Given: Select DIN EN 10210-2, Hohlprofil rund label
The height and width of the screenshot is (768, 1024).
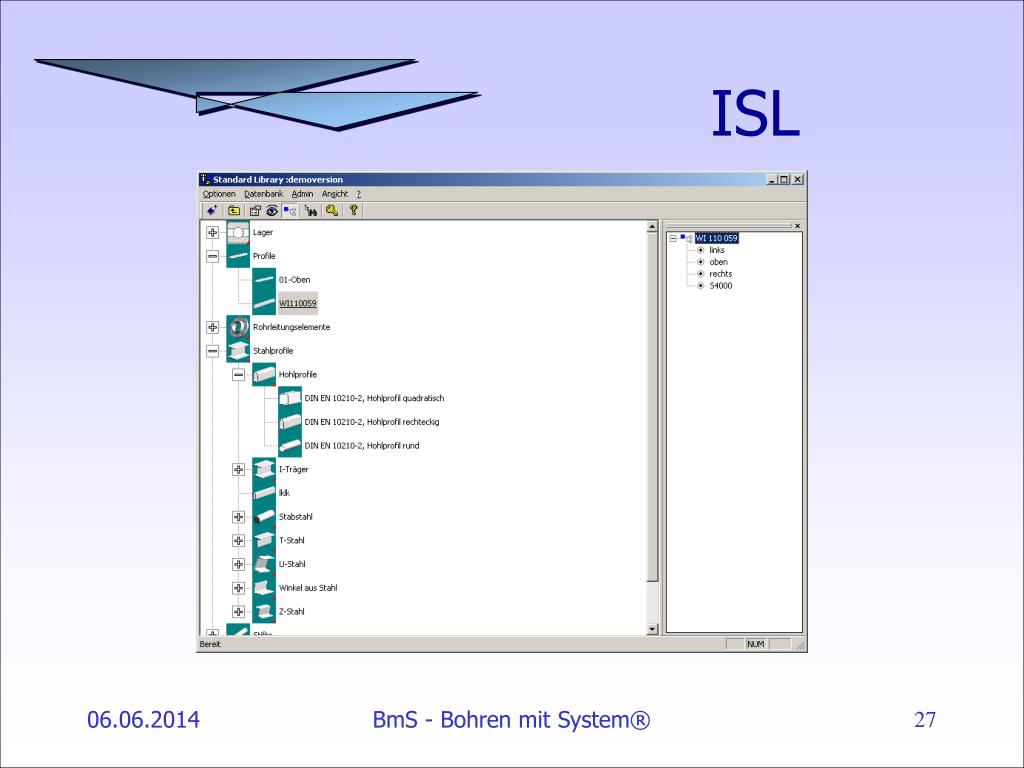Looking at the screenshot, I should click(x=362, y=445).
